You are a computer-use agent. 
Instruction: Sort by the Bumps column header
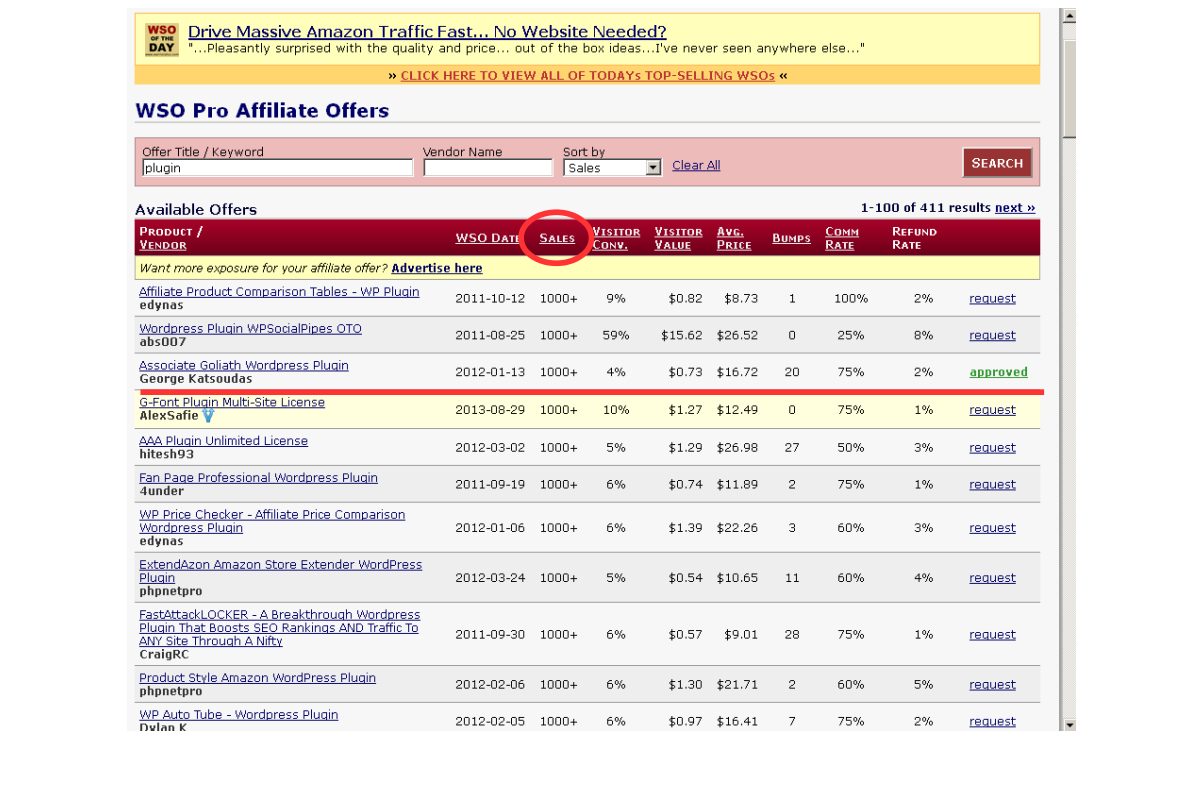pos(791,238)
